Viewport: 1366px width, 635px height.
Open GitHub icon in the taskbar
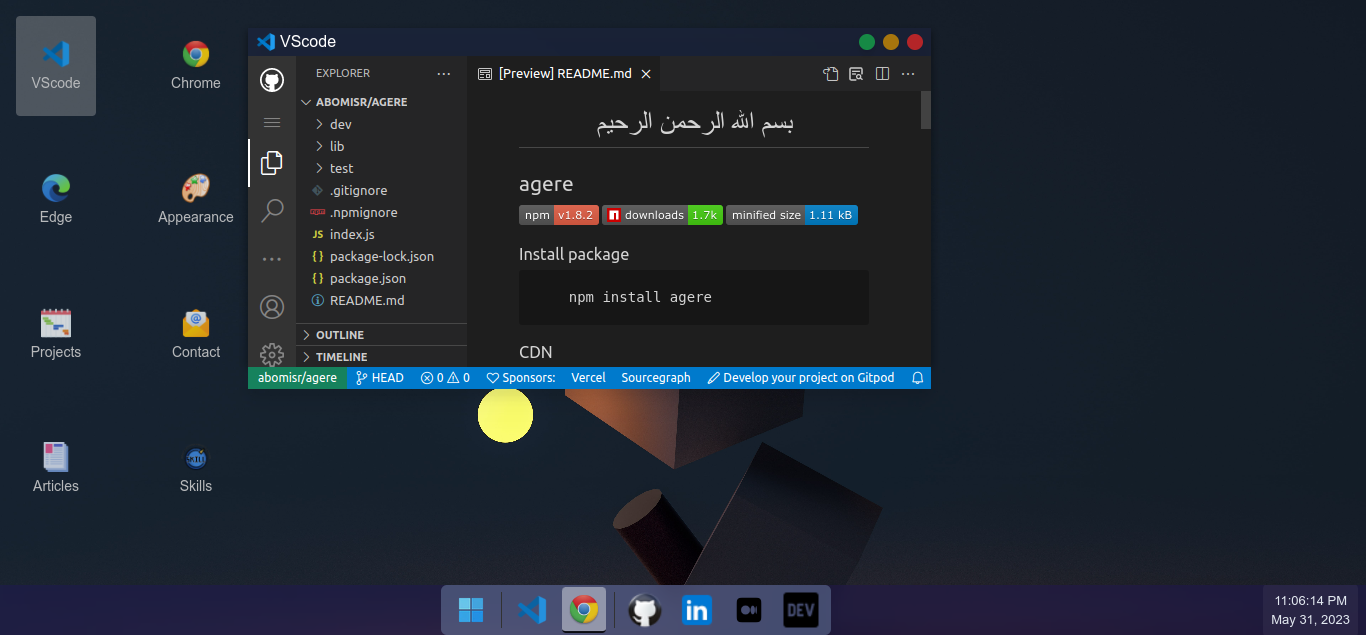tap(645, 610)
